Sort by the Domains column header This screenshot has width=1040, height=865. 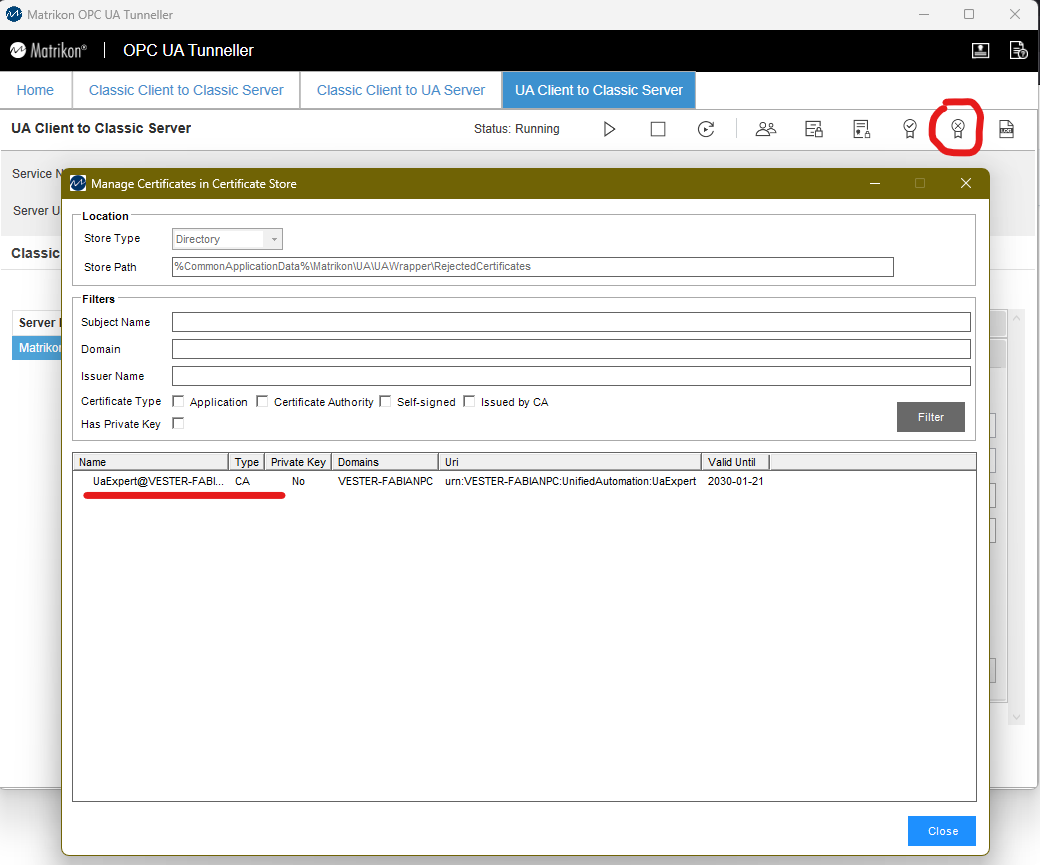tap(385, 462)
